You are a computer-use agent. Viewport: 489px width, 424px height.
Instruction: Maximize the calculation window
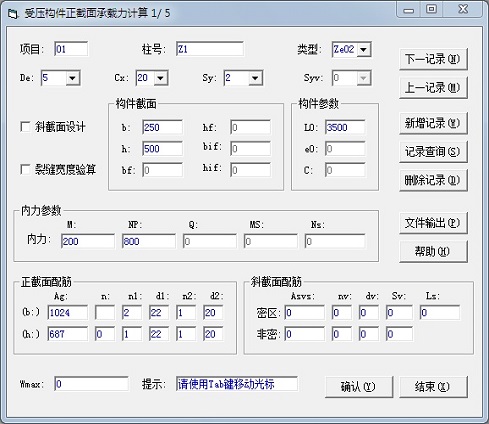tap(431, 9)
